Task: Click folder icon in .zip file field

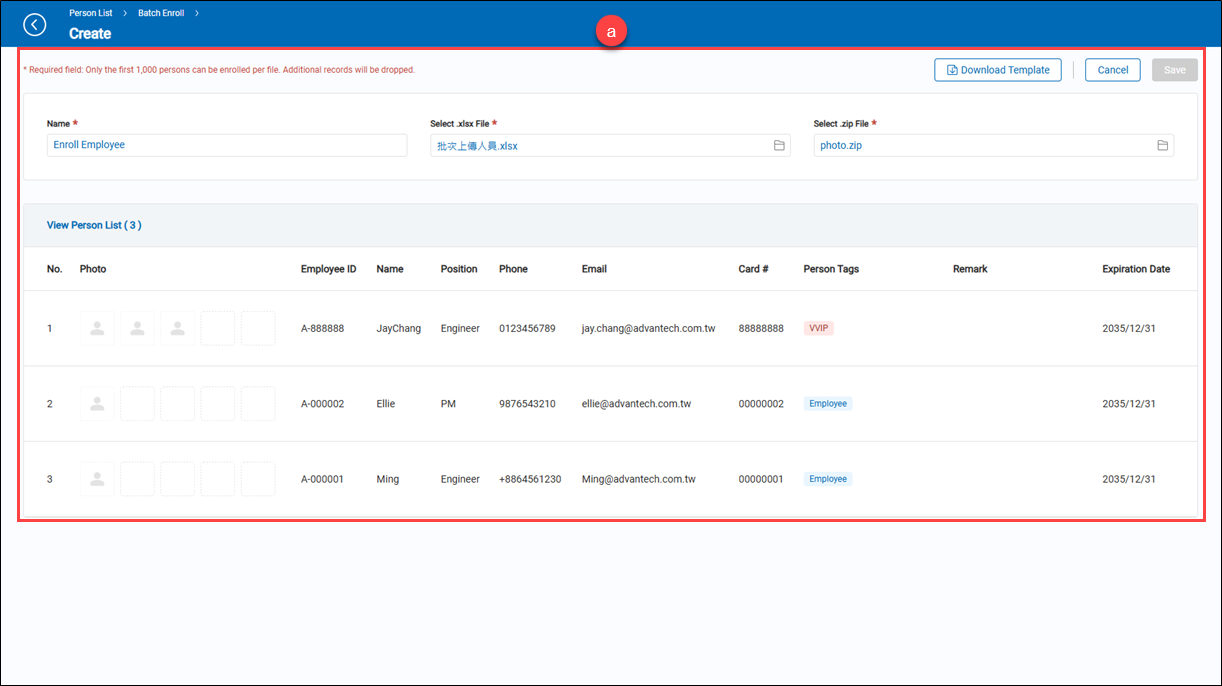Action: coord(1162,146)
